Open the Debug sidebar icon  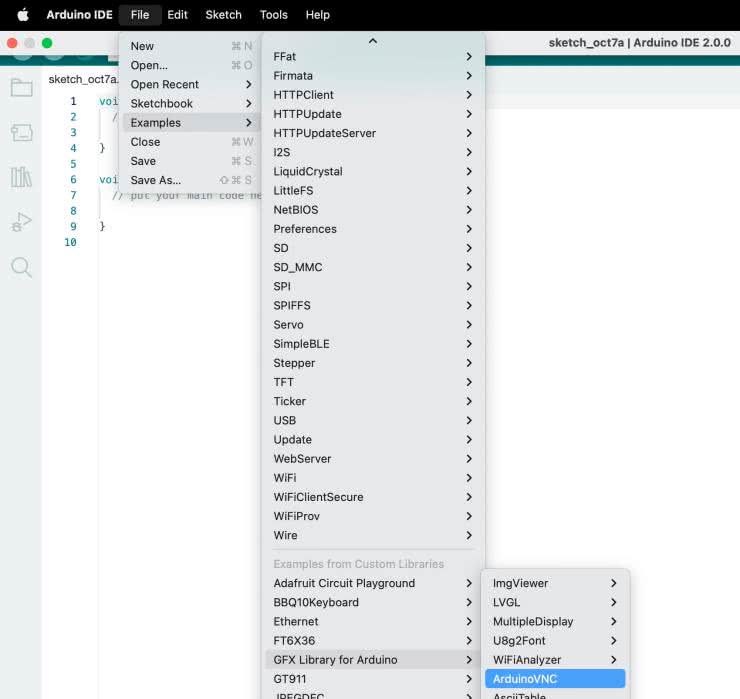point(21,223)
